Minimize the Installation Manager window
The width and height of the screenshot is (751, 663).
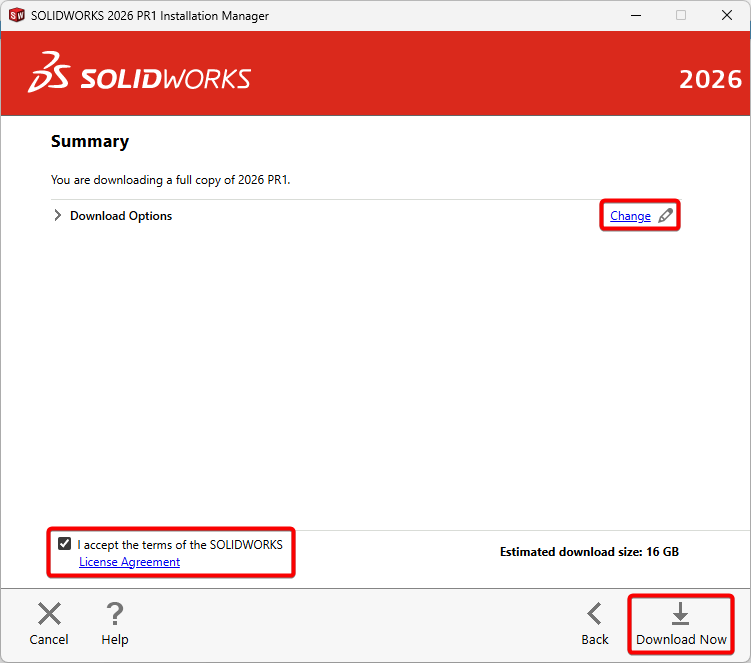point(636,15)
